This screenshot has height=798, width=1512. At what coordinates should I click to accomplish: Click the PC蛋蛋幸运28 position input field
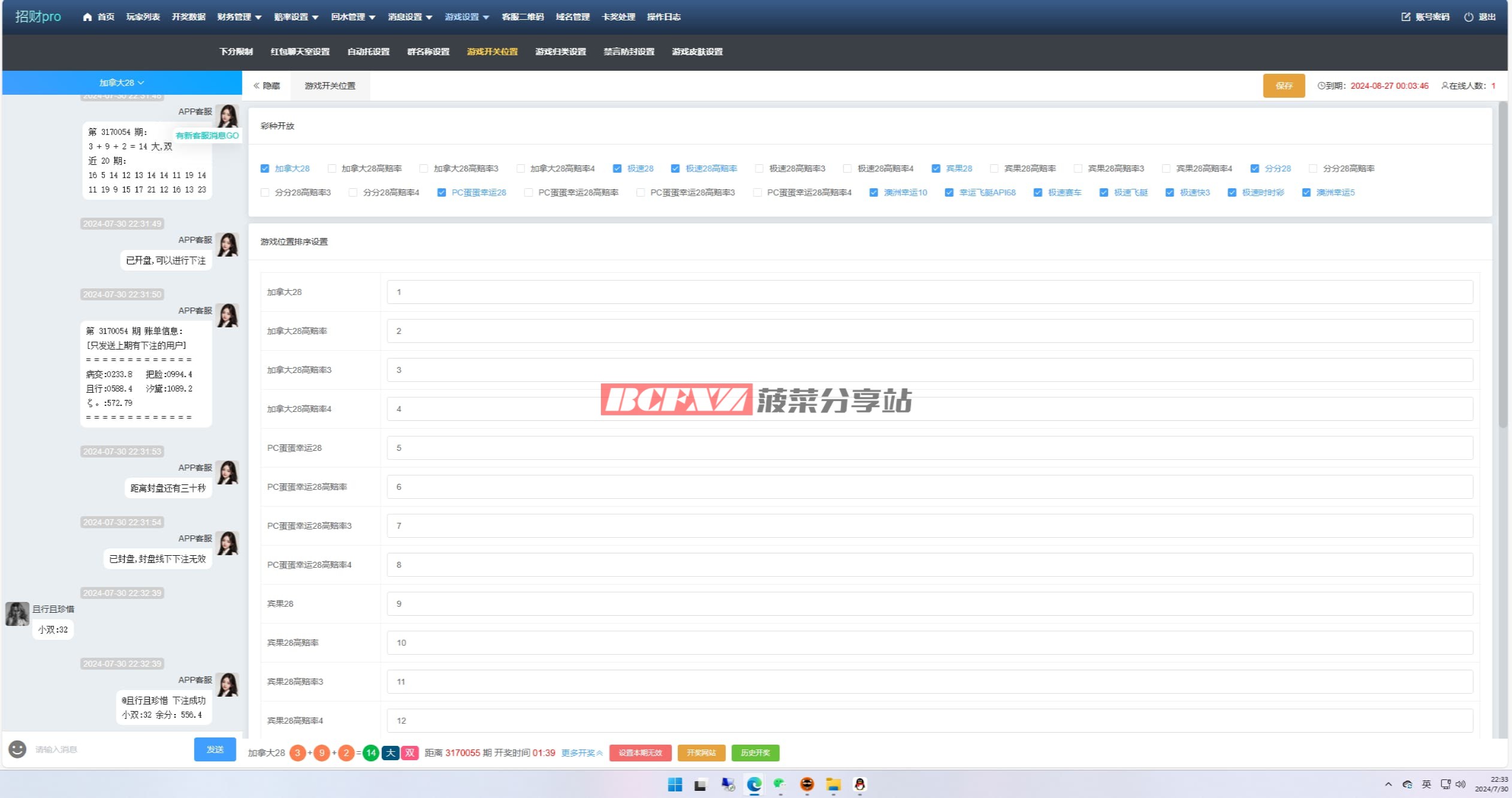point(929,448)
